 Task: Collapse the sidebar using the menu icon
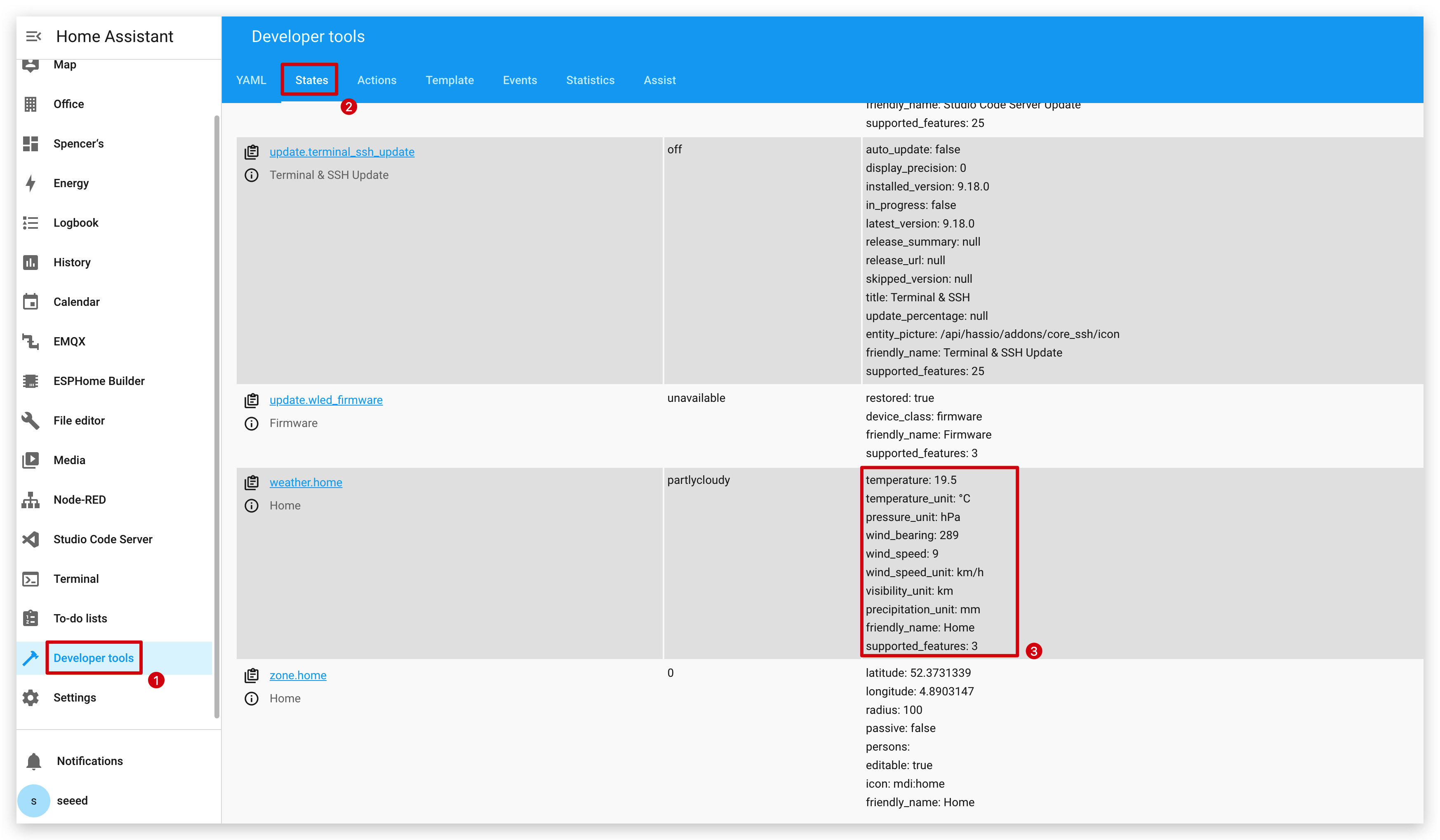(33, 37)
